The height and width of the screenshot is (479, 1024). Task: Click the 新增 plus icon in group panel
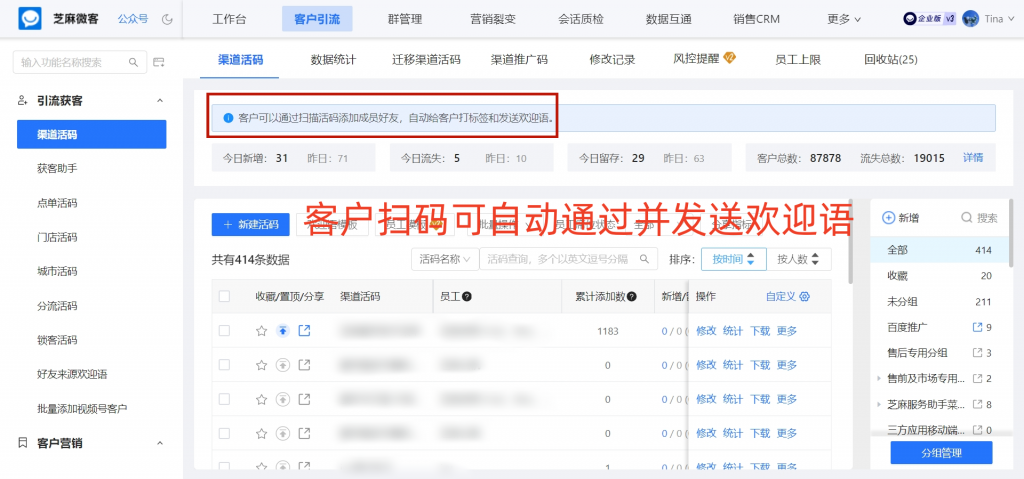tap(888, 218)
